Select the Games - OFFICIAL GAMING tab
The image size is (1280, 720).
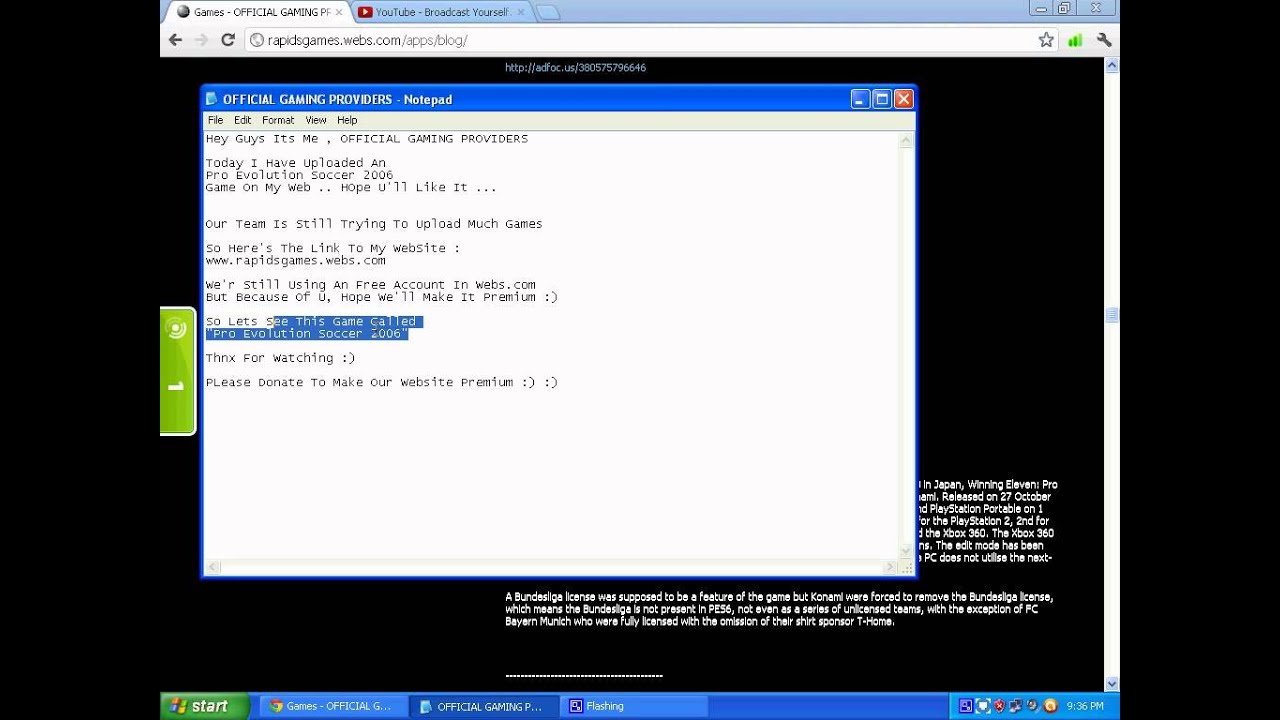258,12
